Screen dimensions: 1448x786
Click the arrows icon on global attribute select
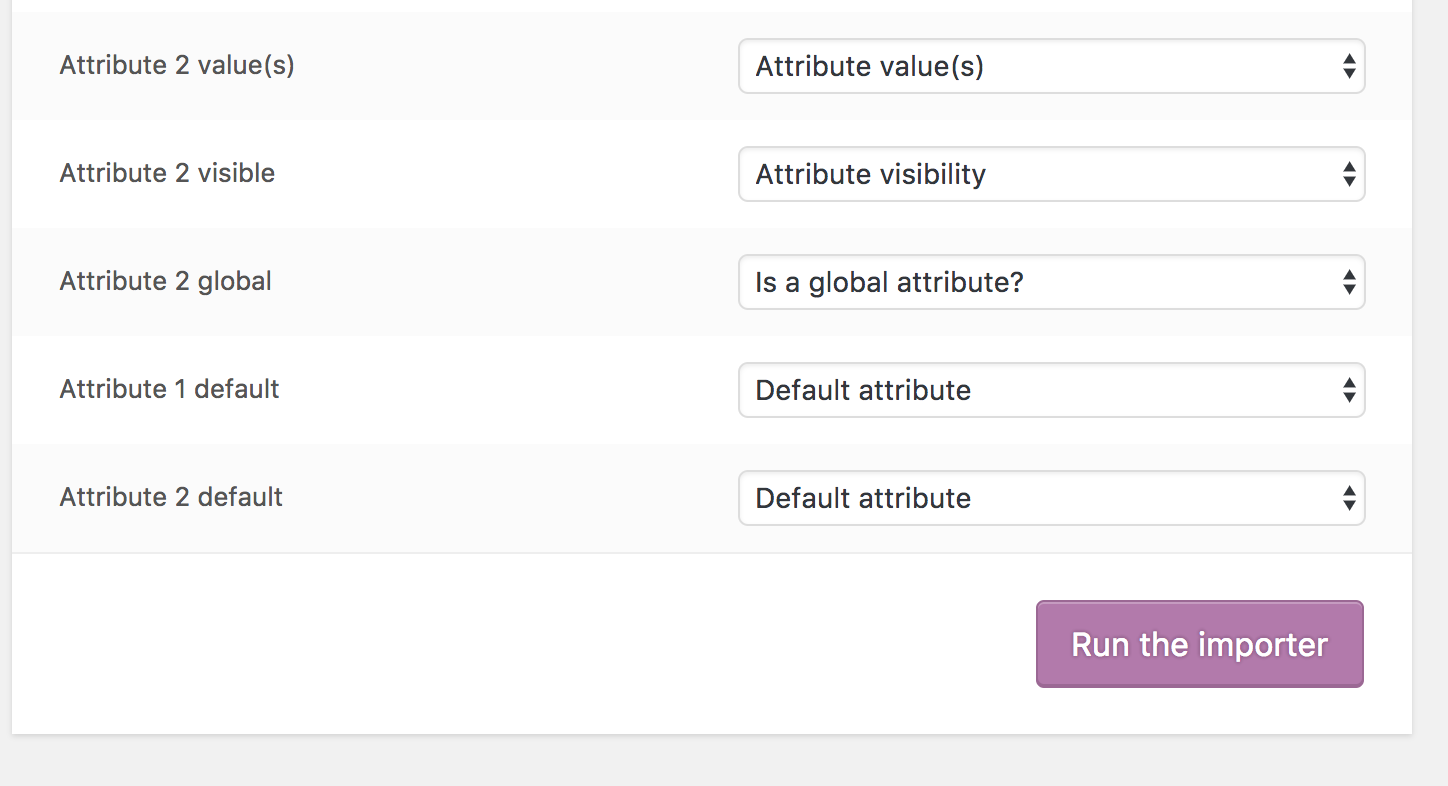point(1349,283)
